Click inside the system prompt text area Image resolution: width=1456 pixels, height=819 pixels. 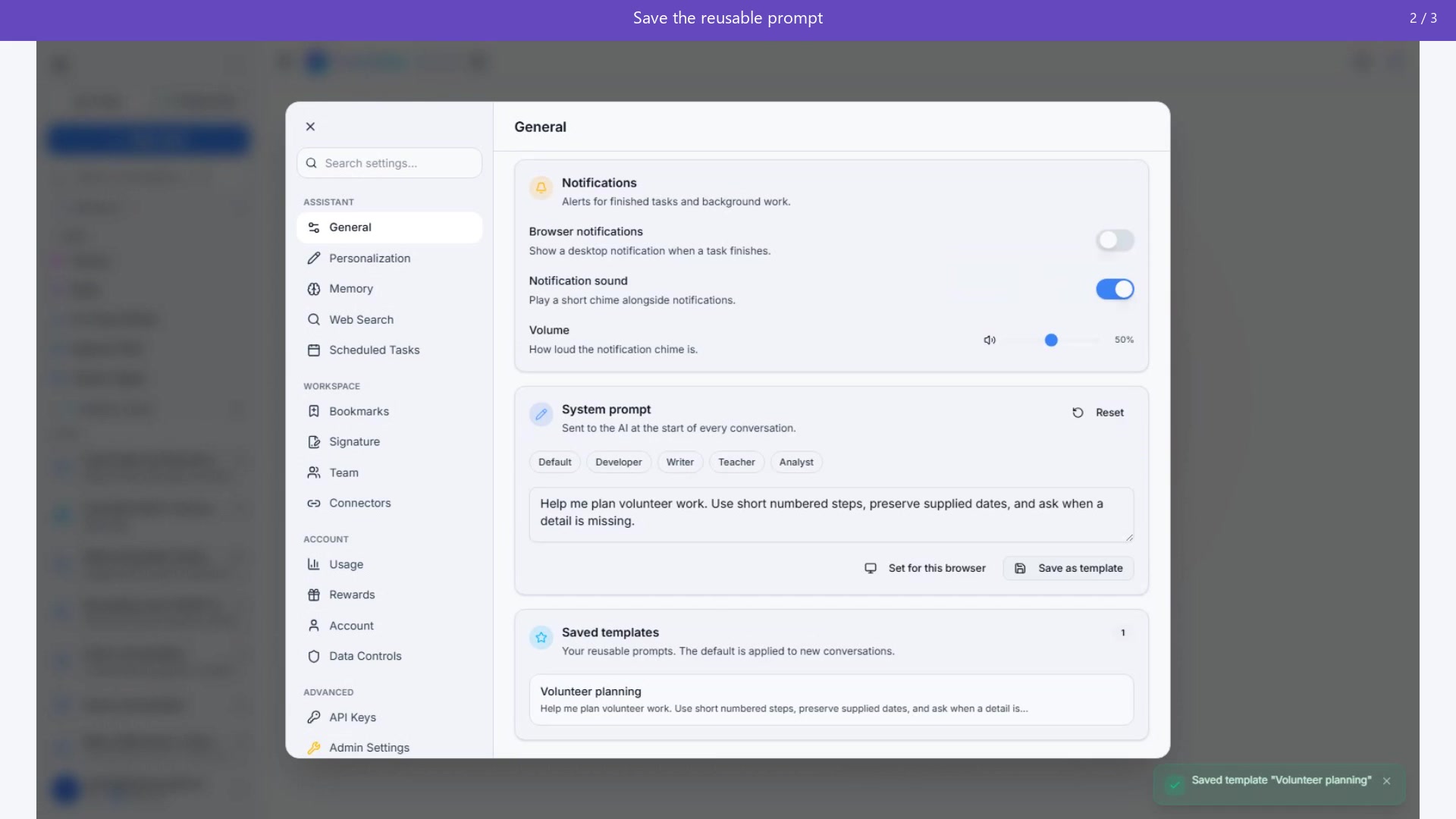point(831,515)
